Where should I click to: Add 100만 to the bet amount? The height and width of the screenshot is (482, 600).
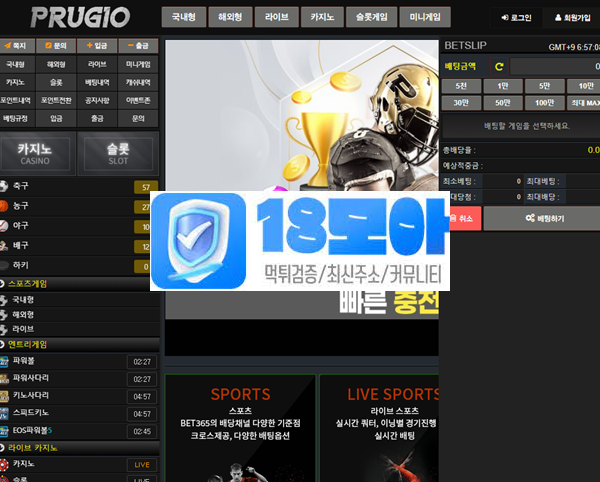(545, 103)
